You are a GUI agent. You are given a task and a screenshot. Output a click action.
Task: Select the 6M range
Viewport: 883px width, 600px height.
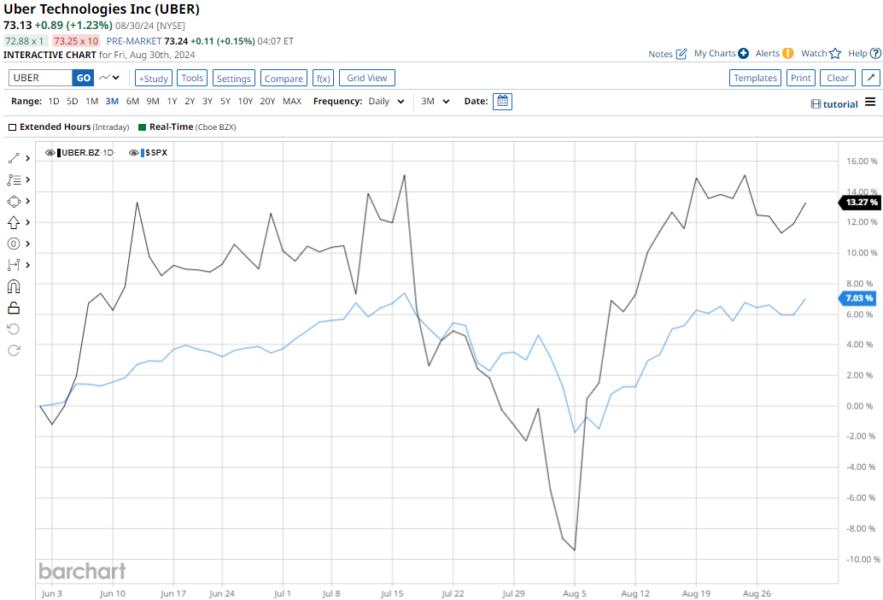pyautogui.click(x=132, y=101)
